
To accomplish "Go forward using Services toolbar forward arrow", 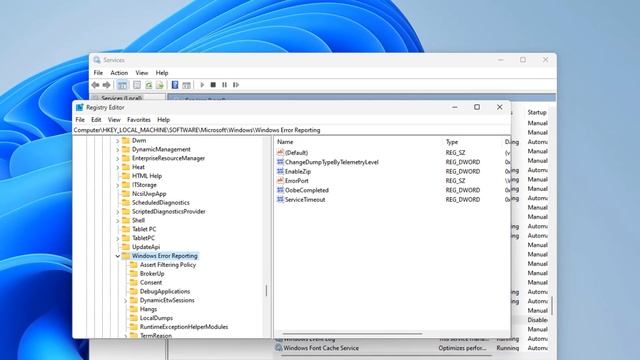I will point(107,85).
